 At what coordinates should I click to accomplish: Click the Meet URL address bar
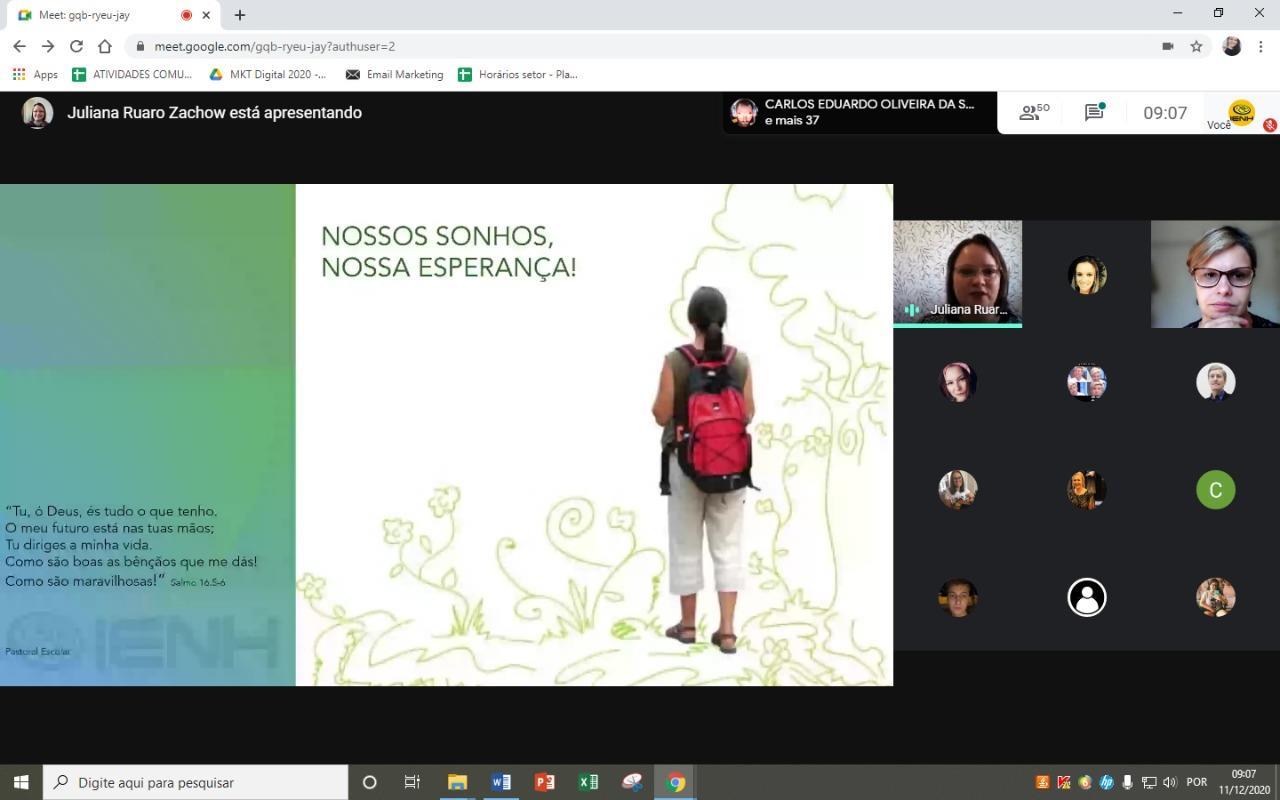click(600, 46)
